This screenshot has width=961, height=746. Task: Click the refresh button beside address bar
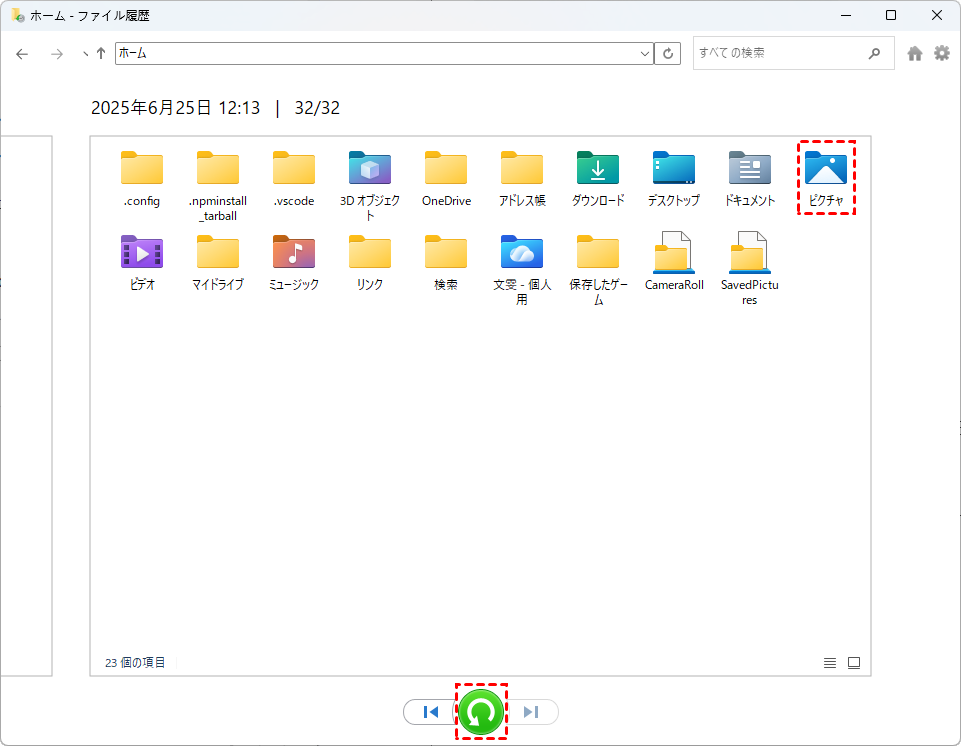click(x=668, y=53)
